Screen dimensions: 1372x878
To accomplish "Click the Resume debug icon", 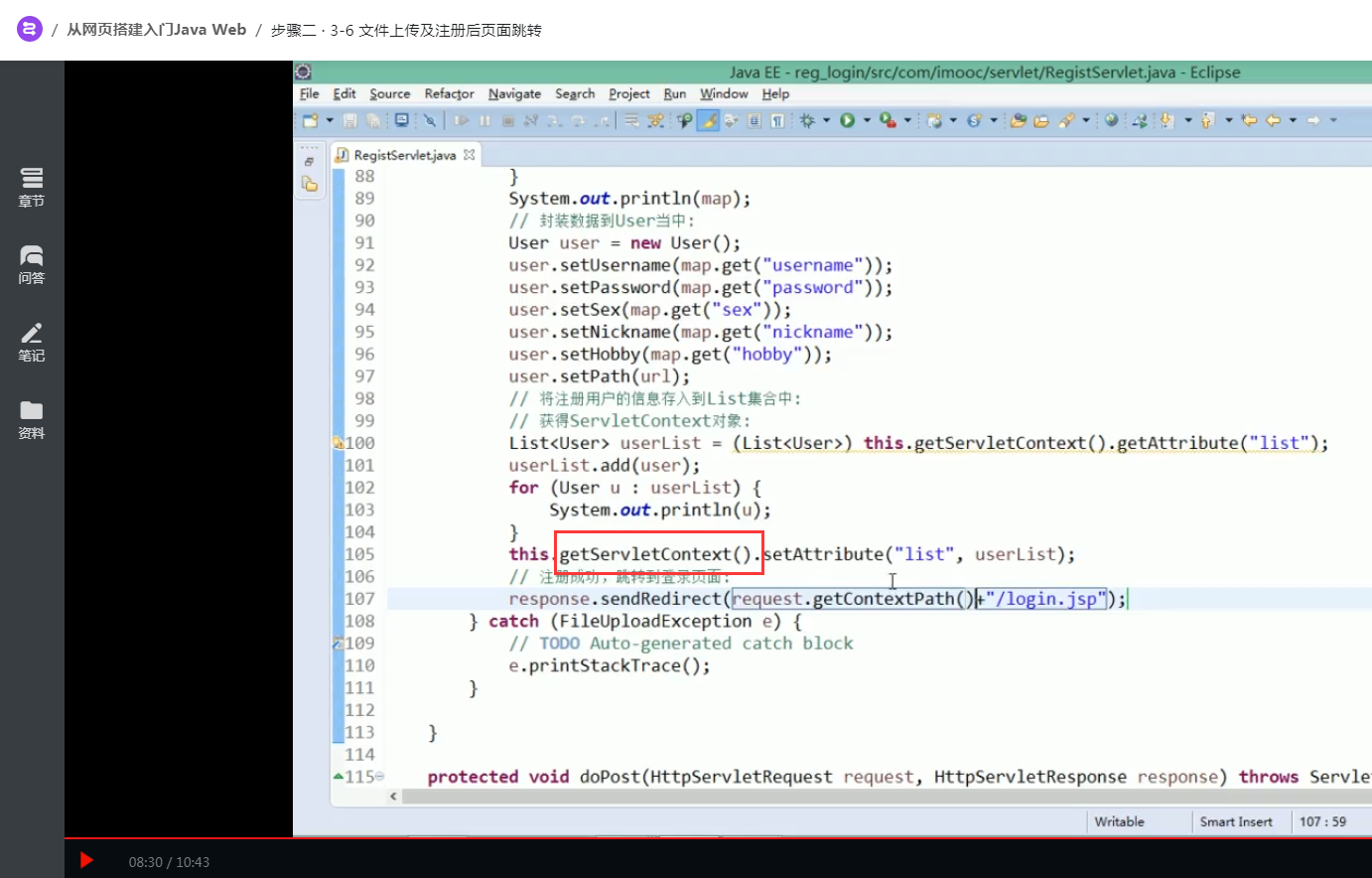I will (462, 120).
